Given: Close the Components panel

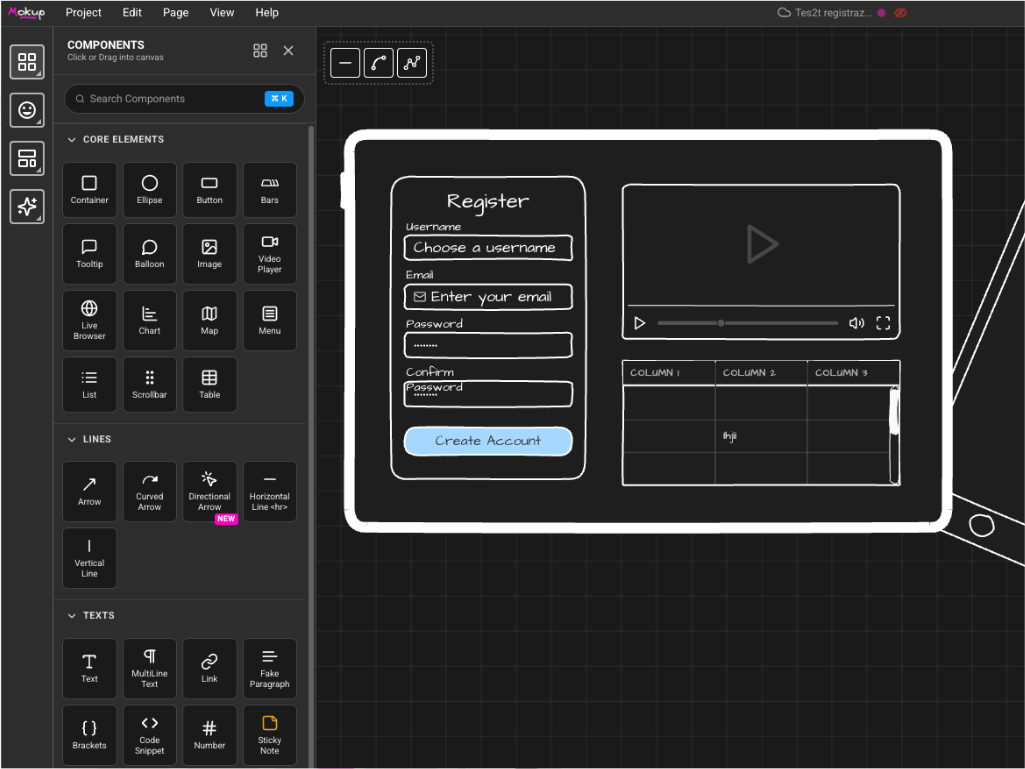Looking at the screenshot, I should pyautogui.click(x=288, y=50).
